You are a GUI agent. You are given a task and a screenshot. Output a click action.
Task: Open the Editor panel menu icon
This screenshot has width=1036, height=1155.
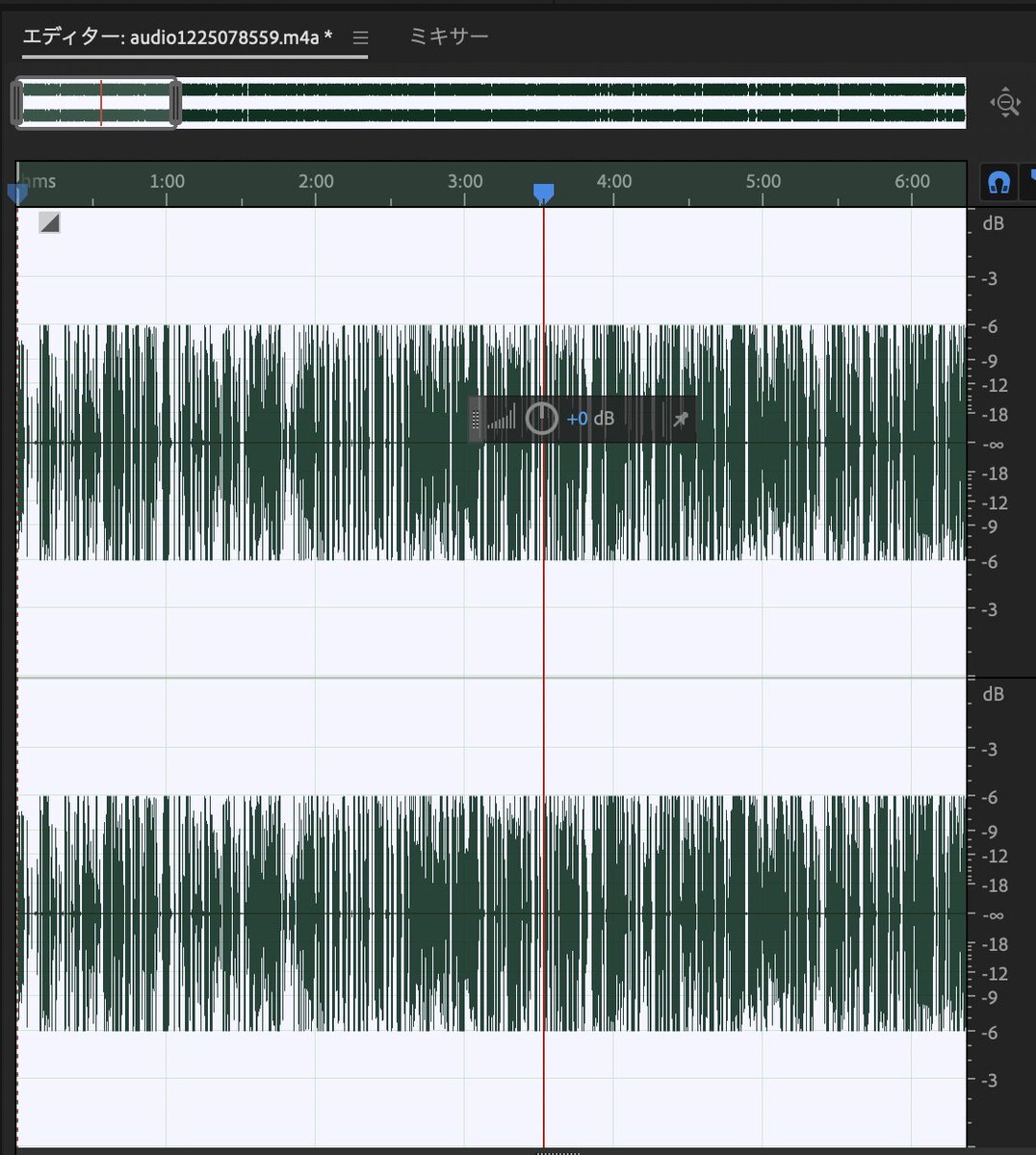(360, 38)
